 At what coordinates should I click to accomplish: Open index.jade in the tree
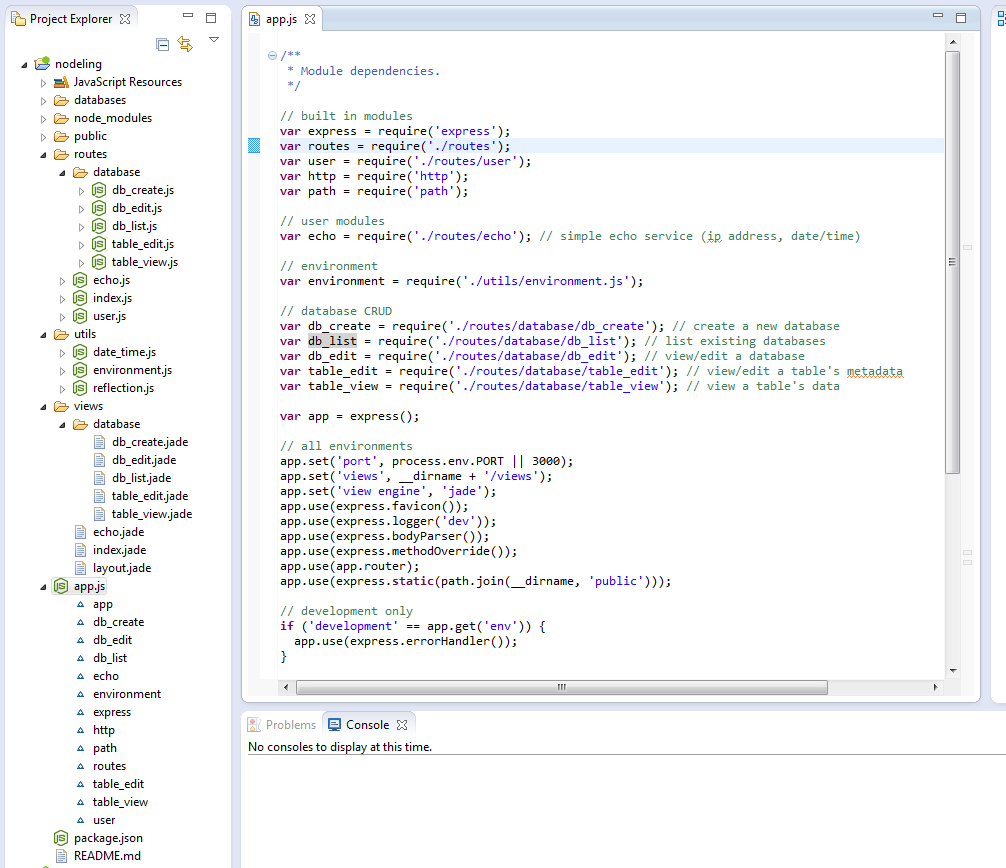(119, 550)
